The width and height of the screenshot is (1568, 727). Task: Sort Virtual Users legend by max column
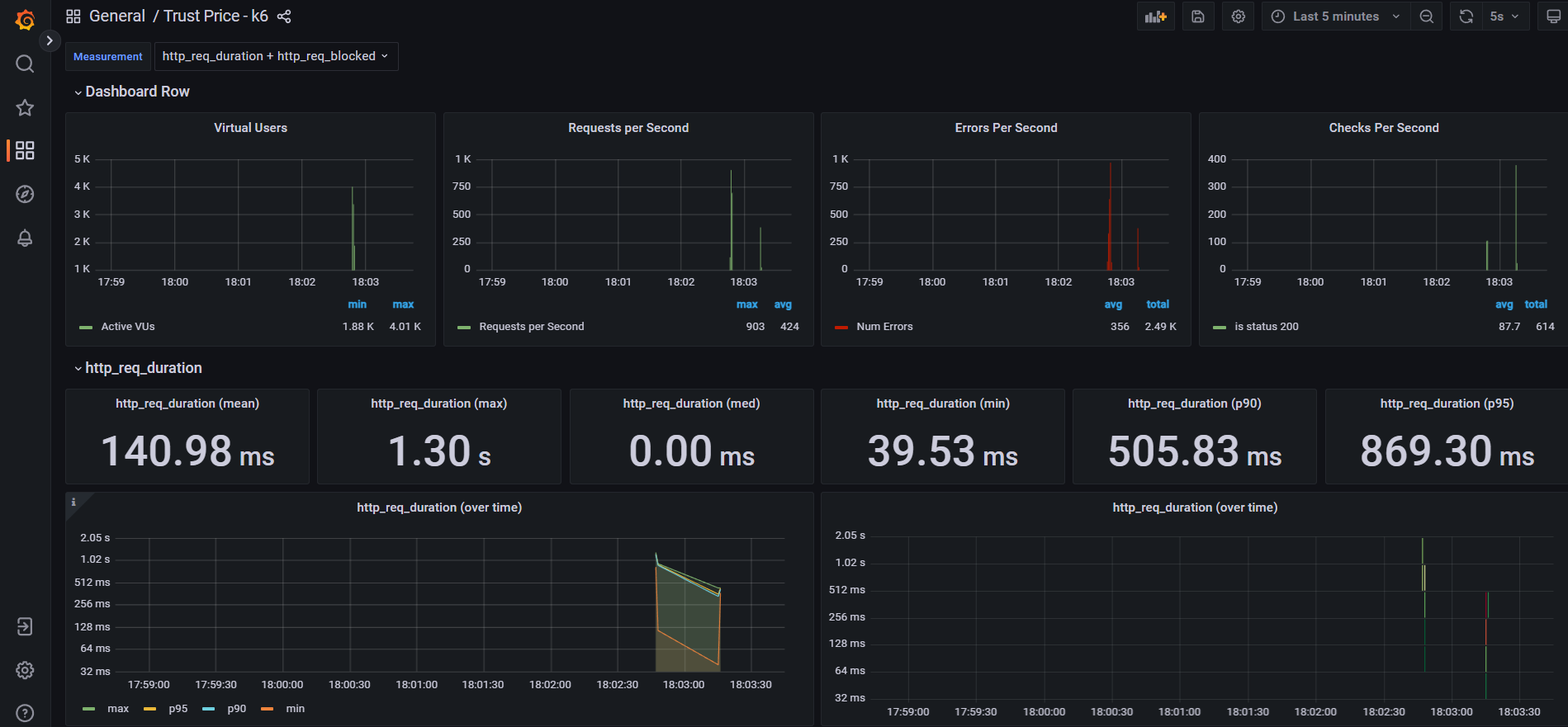(x=403, y=304)
